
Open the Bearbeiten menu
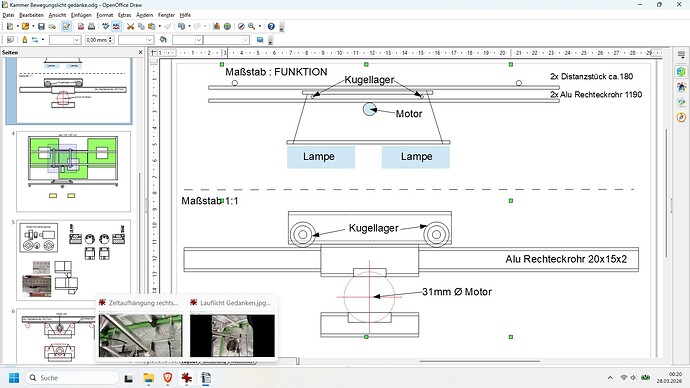(x=31, y=15)
